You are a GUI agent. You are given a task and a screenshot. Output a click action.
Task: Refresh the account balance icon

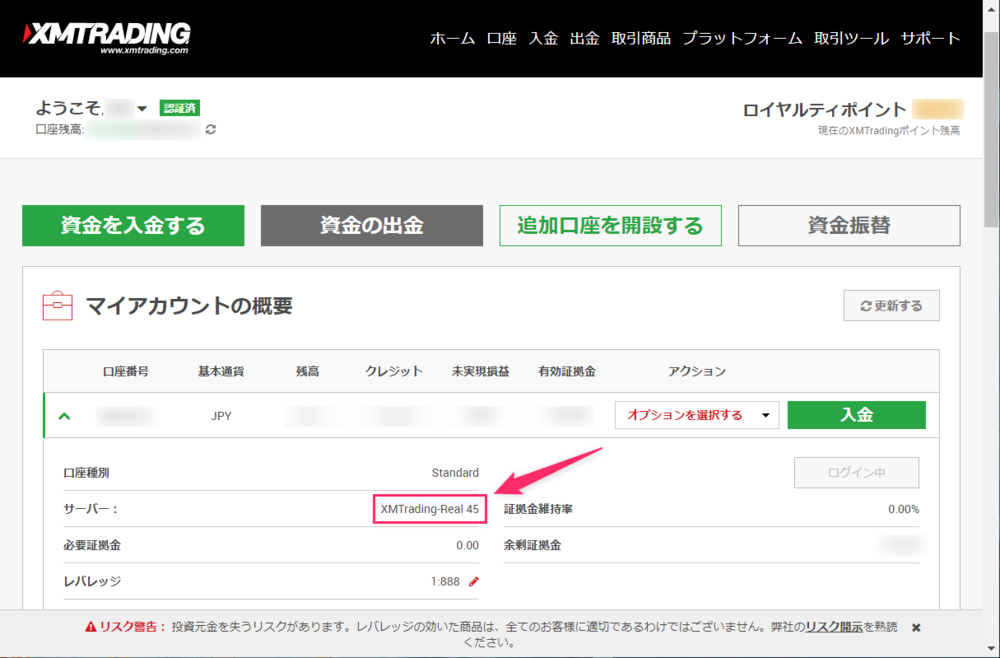(x=210, y=129)
